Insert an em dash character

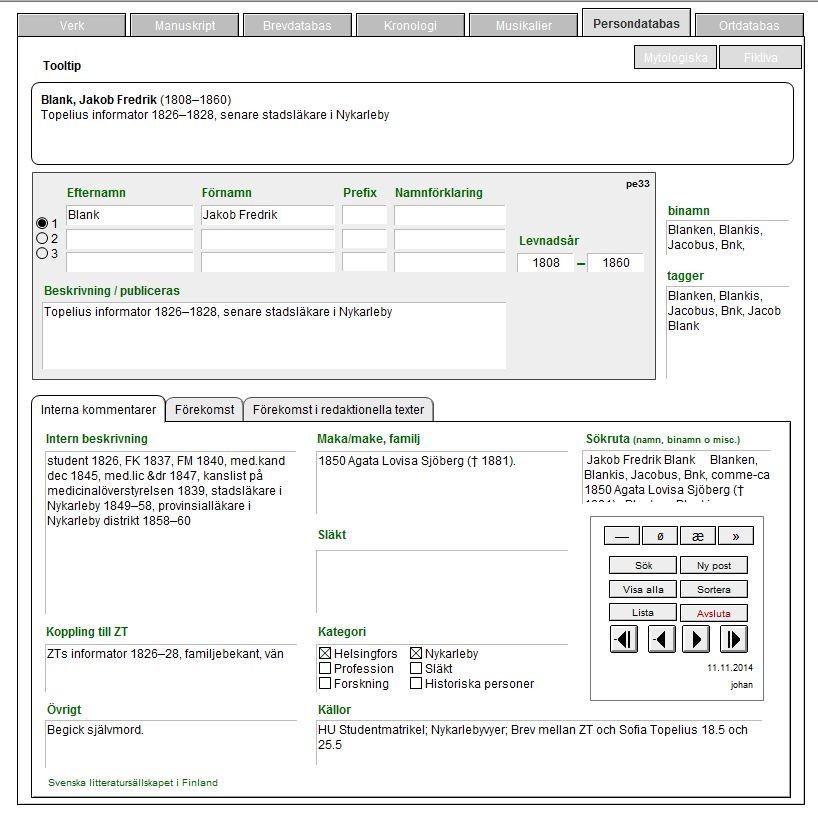click(622, 536)
